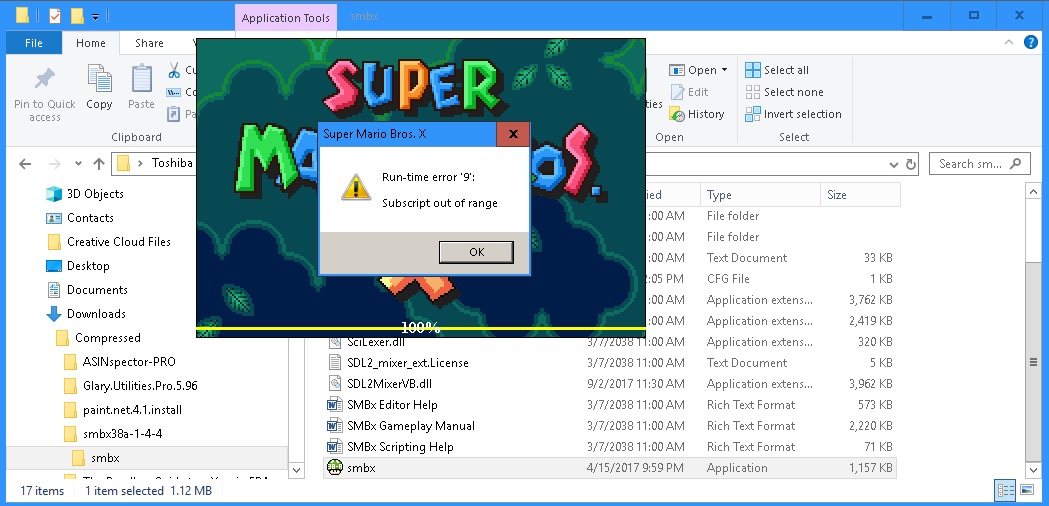Viewport: 1049px width, 506px height.
Task: Select SMBx Gameplay Manual document
Action: (x=609, y=426)
